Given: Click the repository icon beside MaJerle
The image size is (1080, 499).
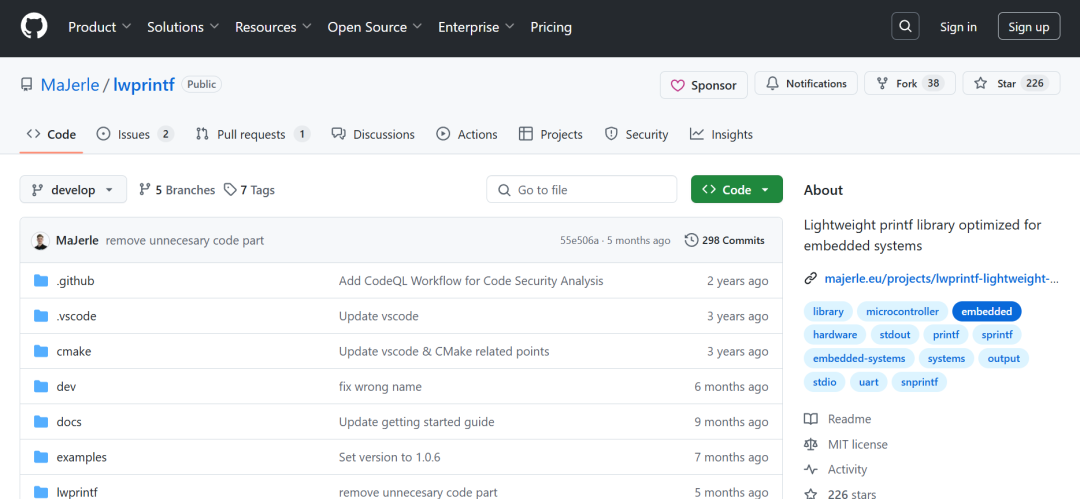Looking at the screenshot, I should 27,85.
